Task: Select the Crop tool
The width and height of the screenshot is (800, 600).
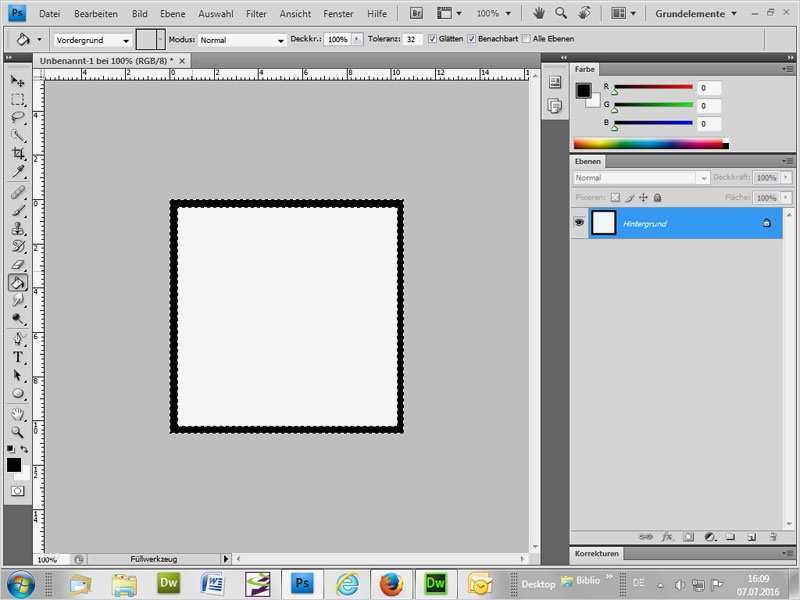Action: click(x=17, y=154)
